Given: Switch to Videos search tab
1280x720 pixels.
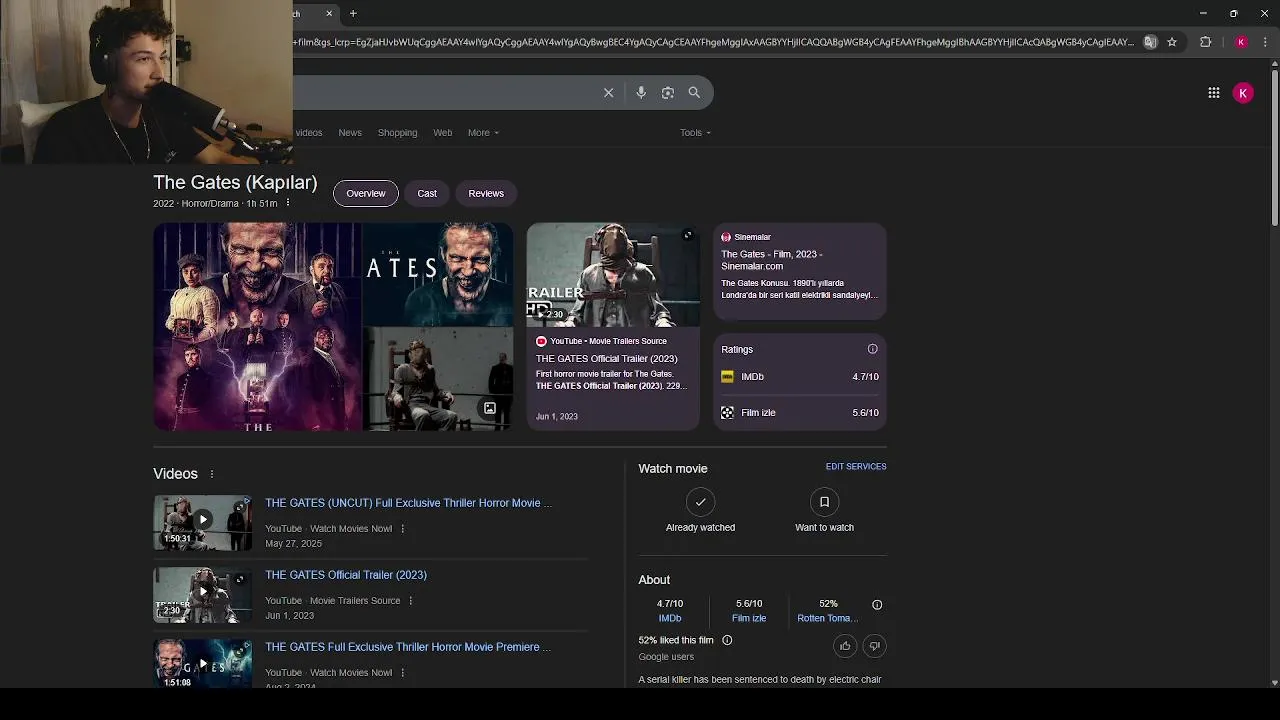Looking at the screenshot, I should (x=308, y=133).
